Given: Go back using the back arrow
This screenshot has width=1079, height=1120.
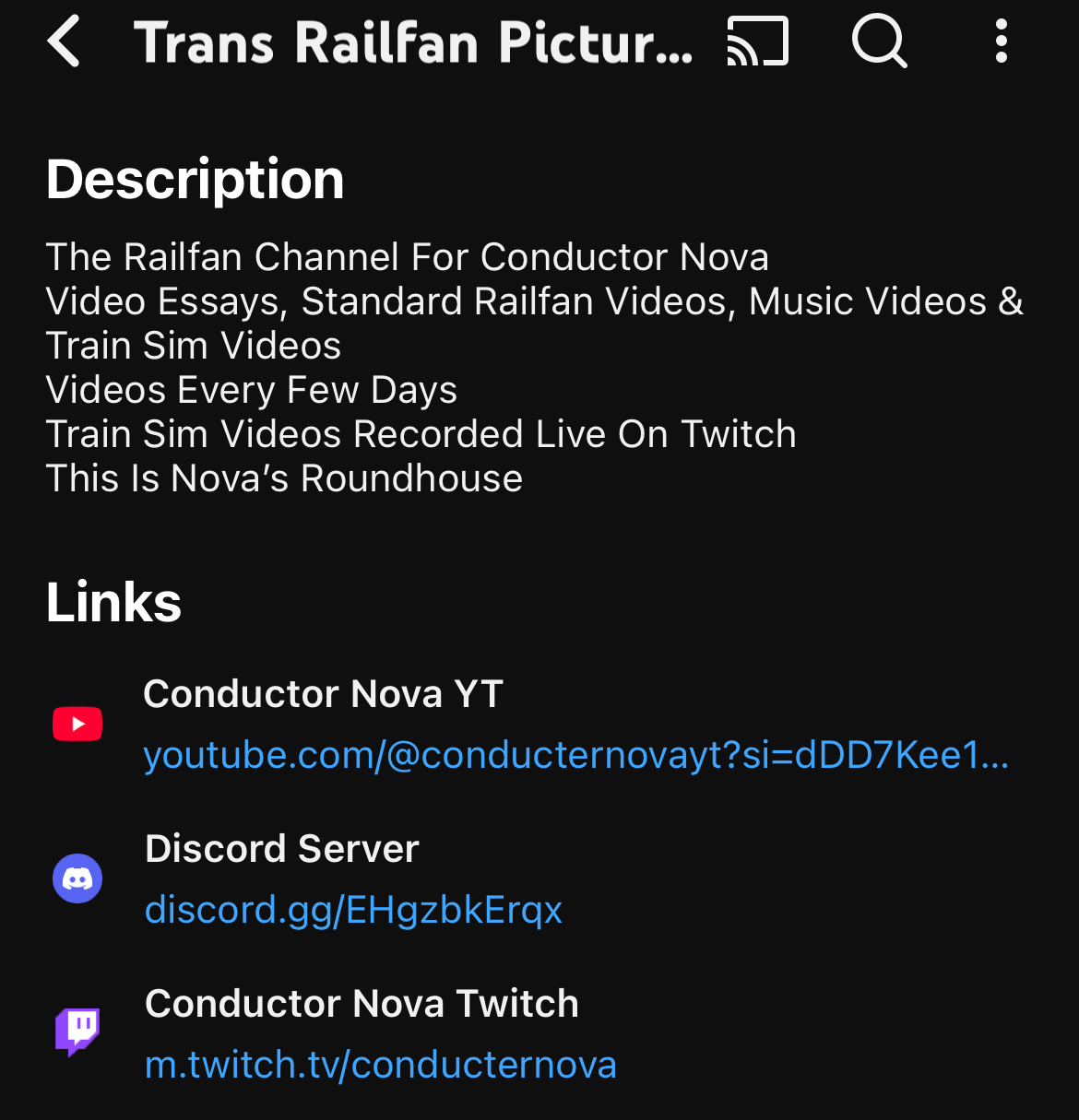Looking at the screenshot, I should click(x=65, y=42).
